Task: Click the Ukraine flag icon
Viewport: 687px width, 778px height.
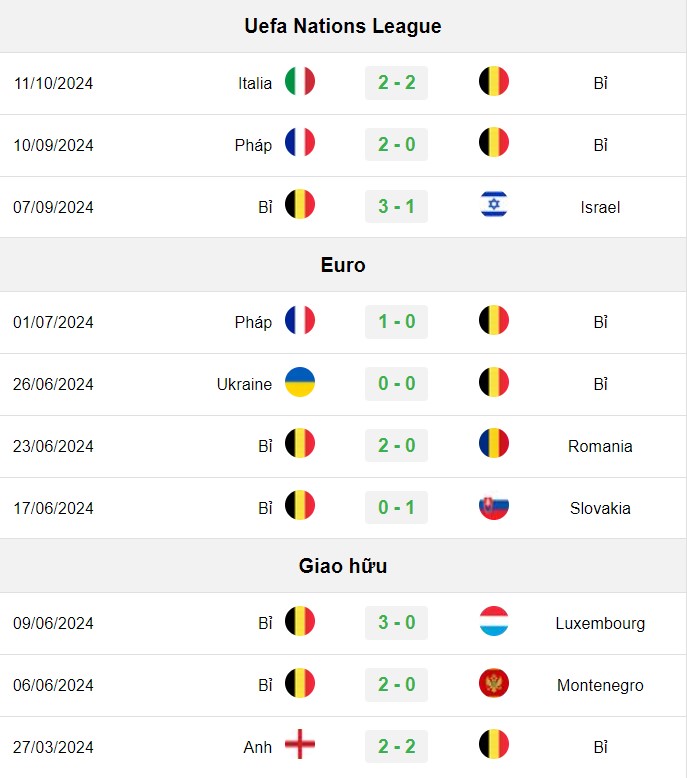Action: point(300,382)
